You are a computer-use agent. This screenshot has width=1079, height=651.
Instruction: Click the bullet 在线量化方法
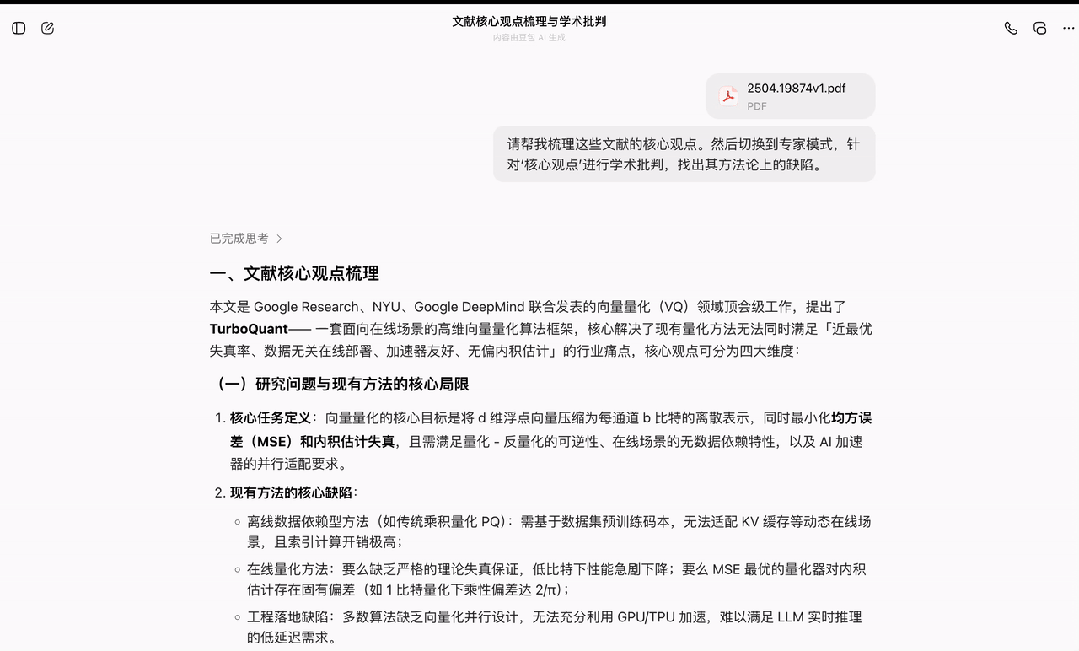556,579
